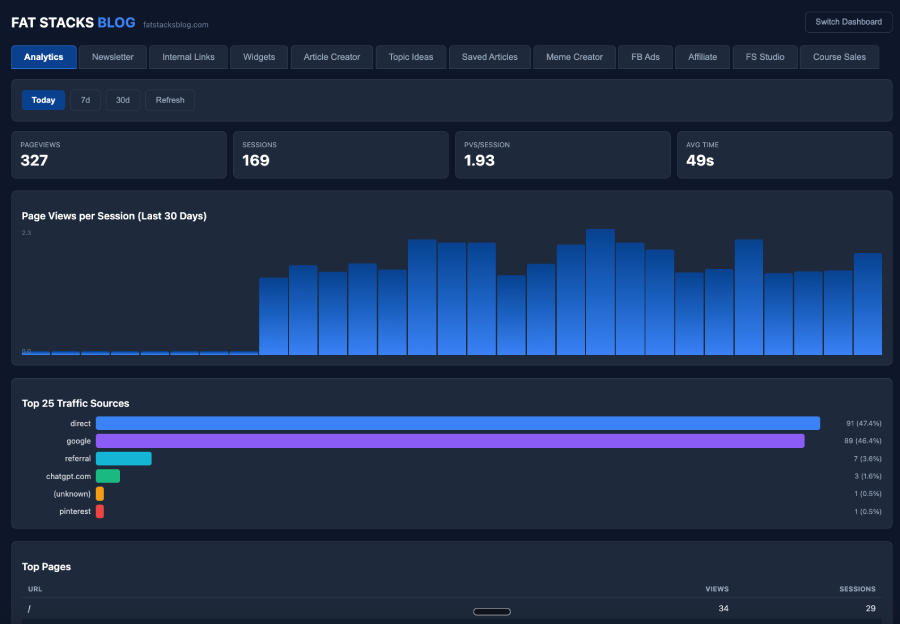900x624 pixels.
Task: Switch the date range to 7d
Action: pos(85,100)
